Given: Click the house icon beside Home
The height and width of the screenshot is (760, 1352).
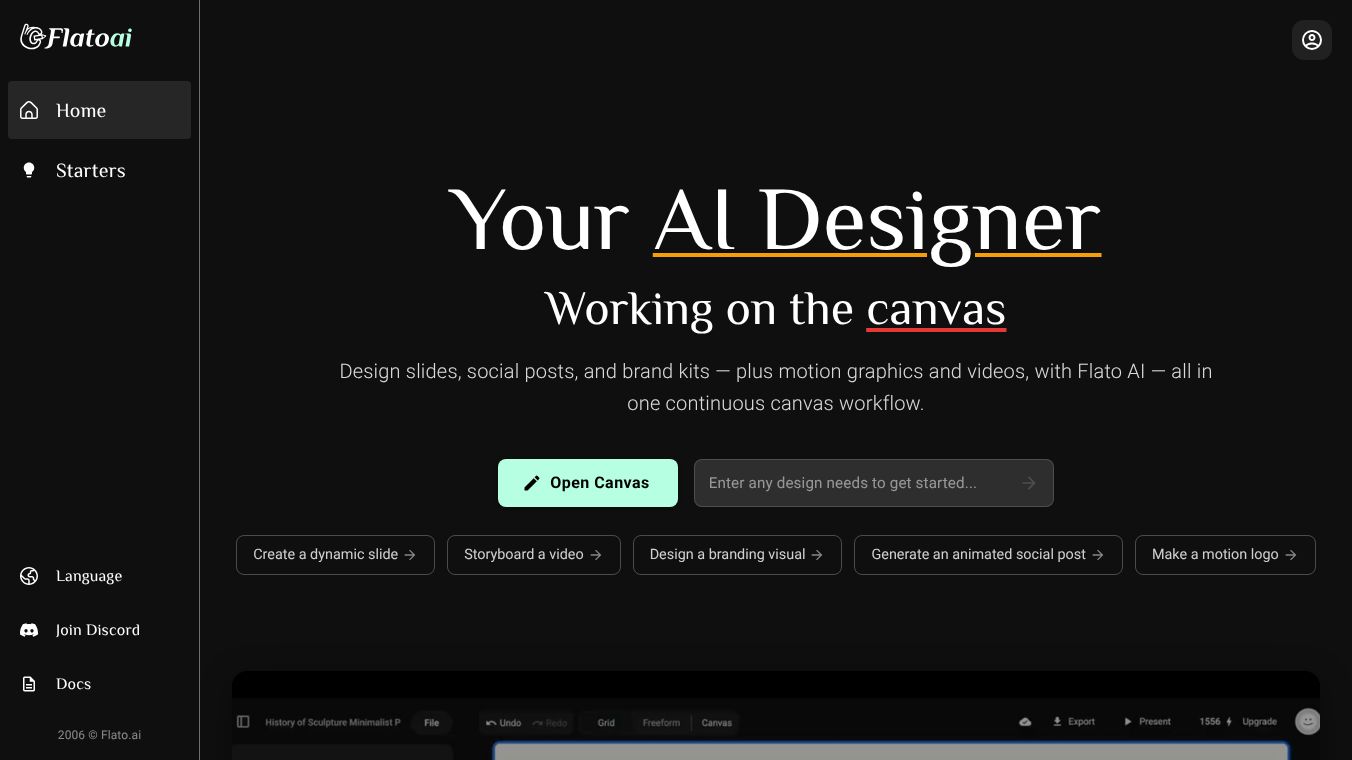Looking at the screenshot, I should click(x=29, y=110).
